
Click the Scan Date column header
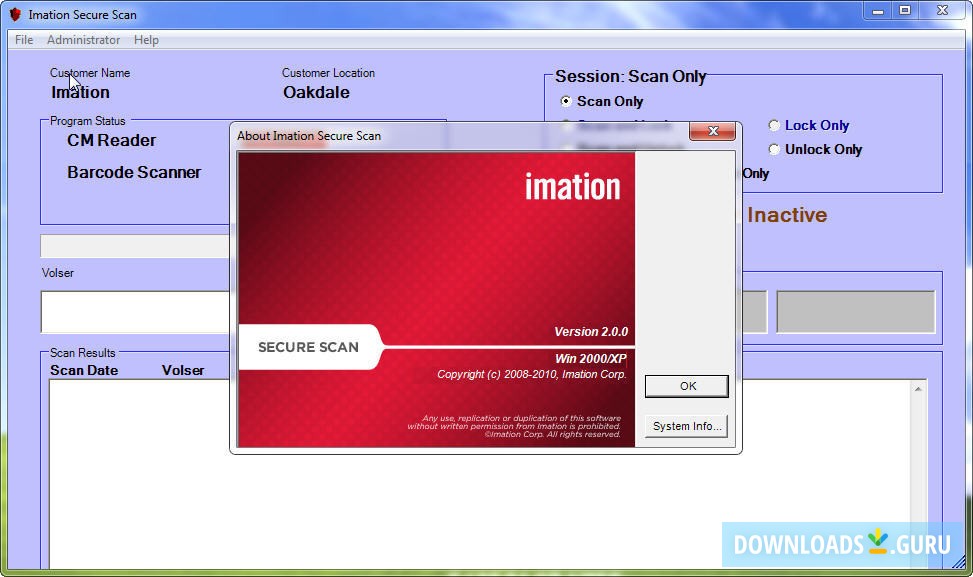pos(84,370)
